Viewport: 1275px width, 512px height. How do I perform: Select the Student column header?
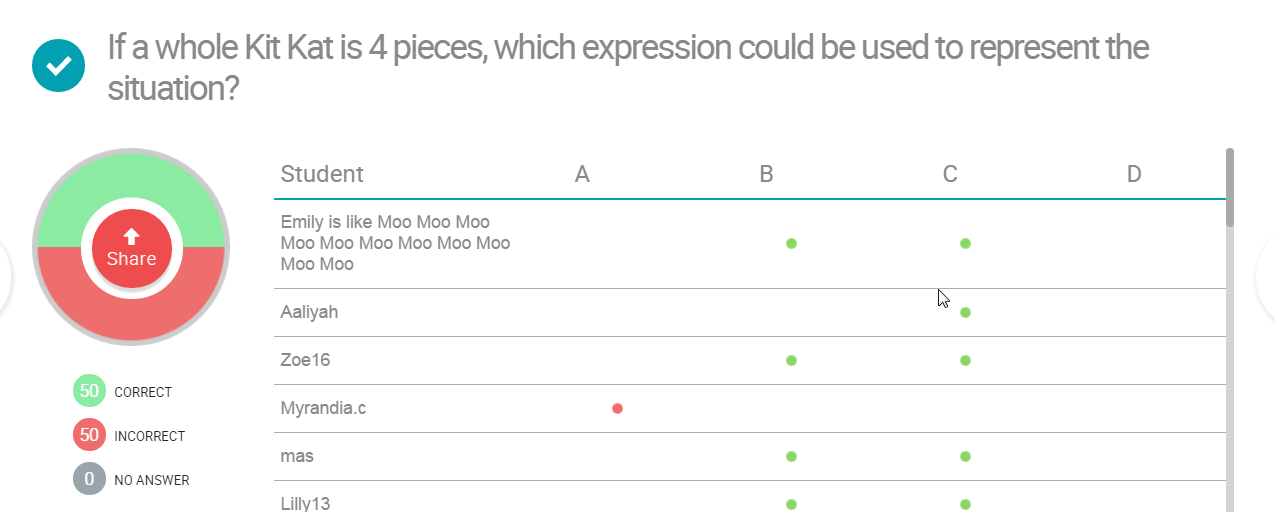pyautogui.click(x=322, y=174)
